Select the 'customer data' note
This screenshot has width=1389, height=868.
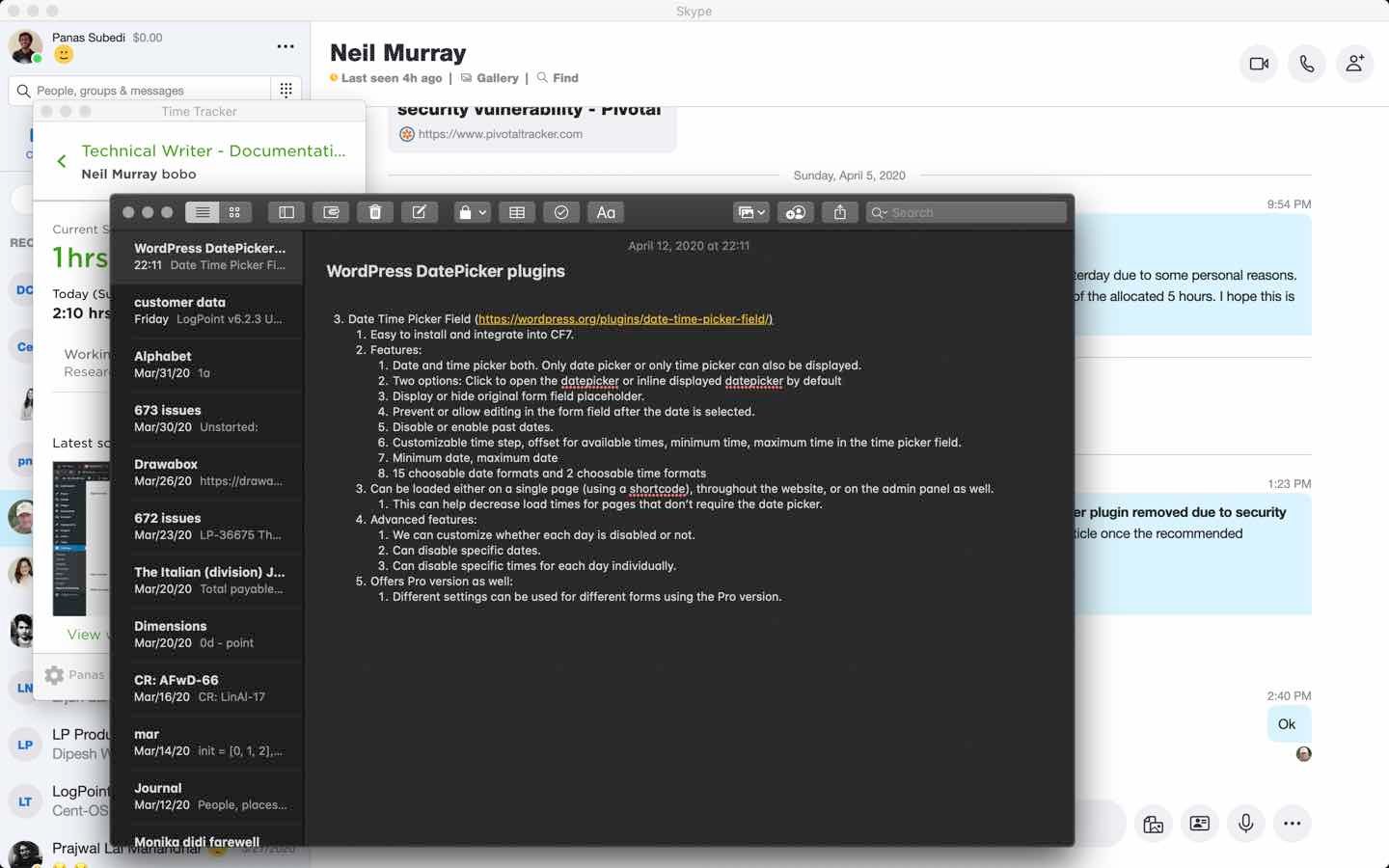click(x=207, y=311)
